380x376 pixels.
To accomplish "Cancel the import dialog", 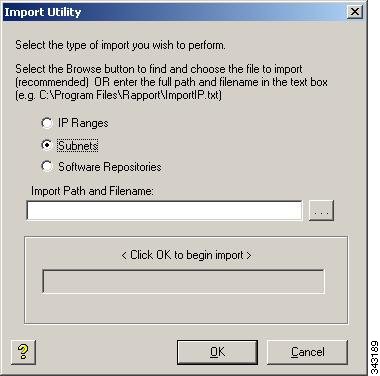I will point(307,352).
